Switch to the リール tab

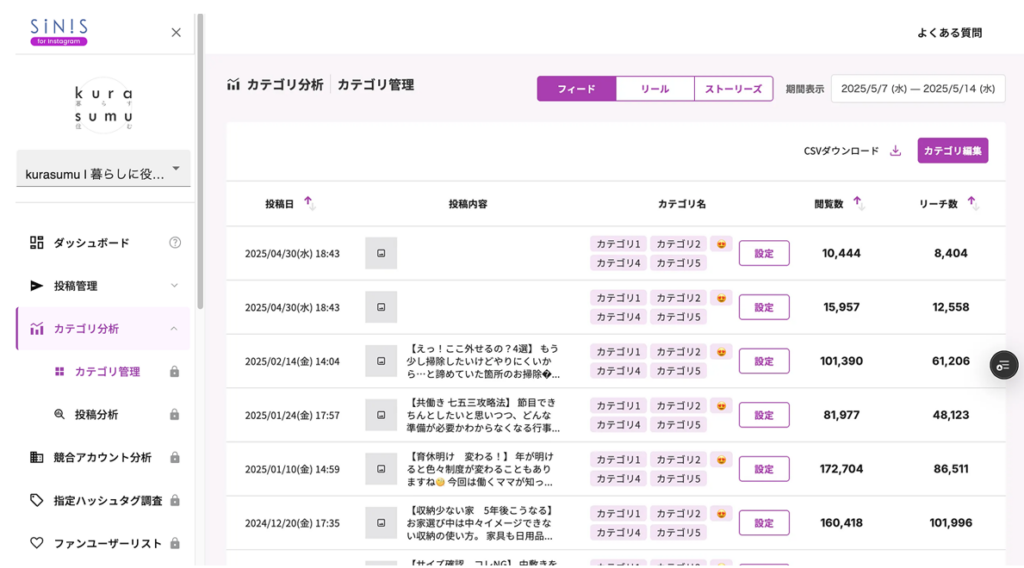[x=655, y=89]
